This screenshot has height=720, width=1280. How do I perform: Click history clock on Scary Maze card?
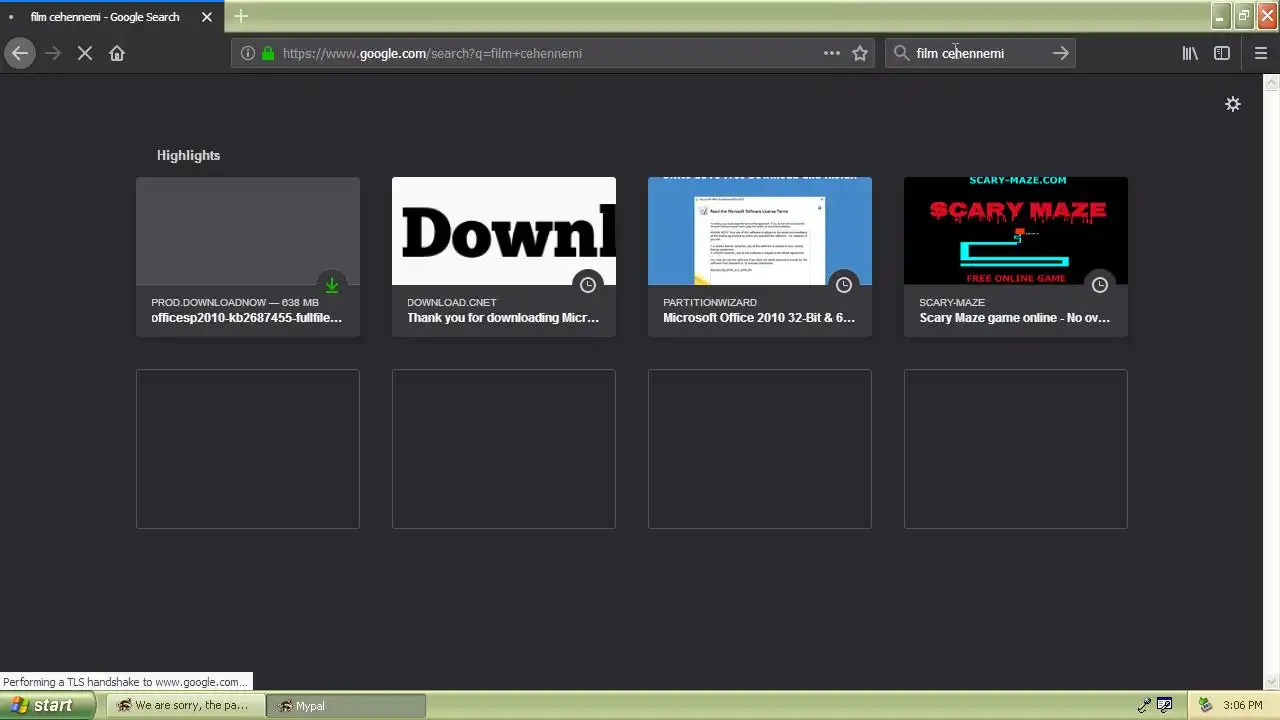(1100, 285)
